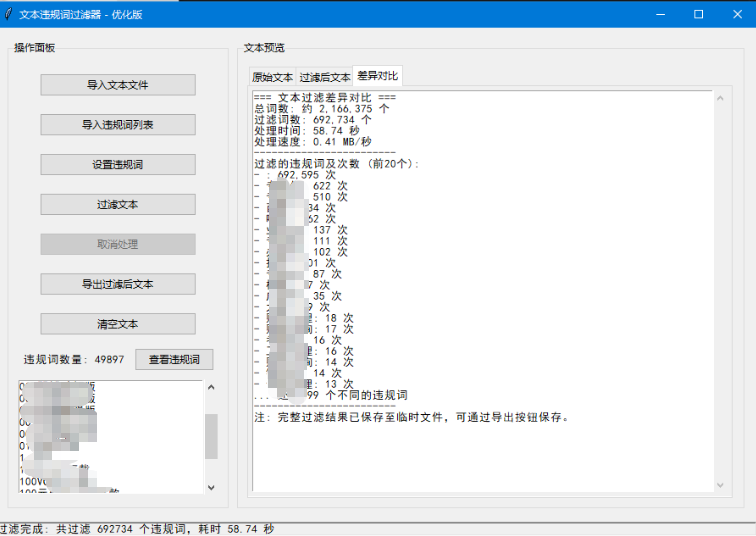Click the text preview scrollbar down arrow
The image size is (756, 536).
[x=720, y=485]
